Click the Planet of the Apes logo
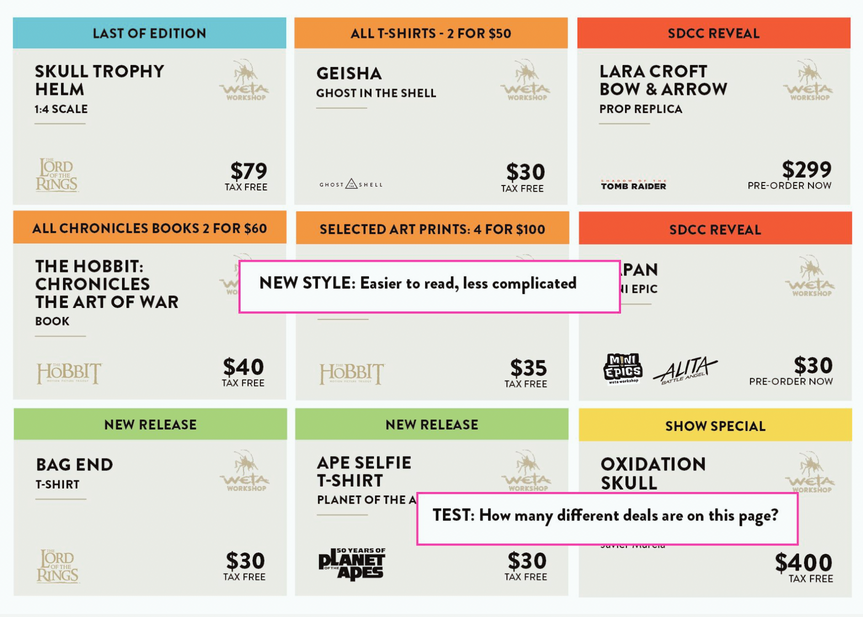This screenshot has width=863, height=617. pyautogui.click(x=351, y=563)
